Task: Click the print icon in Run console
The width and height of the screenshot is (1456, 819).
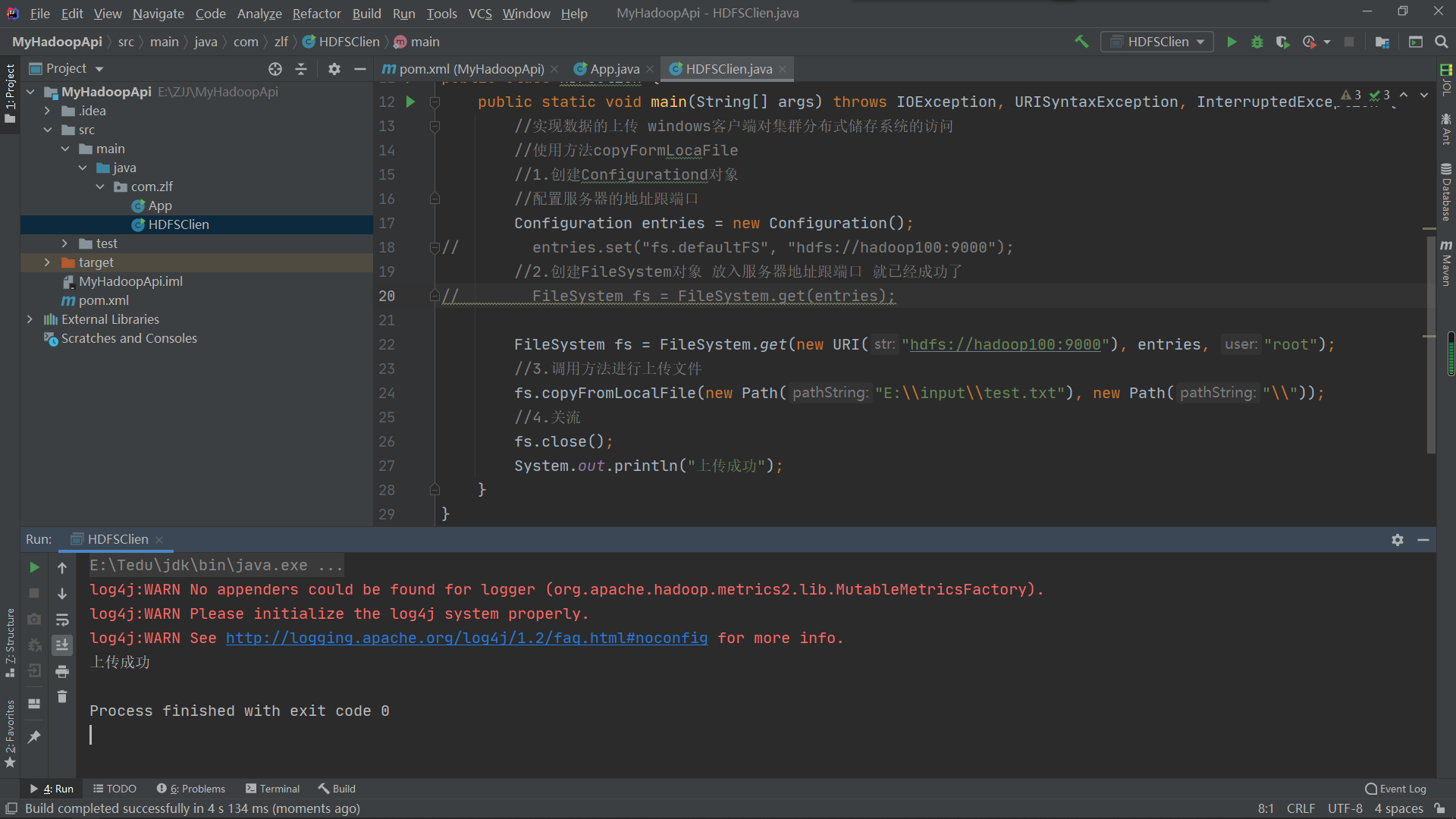Action: coord(62,670)
